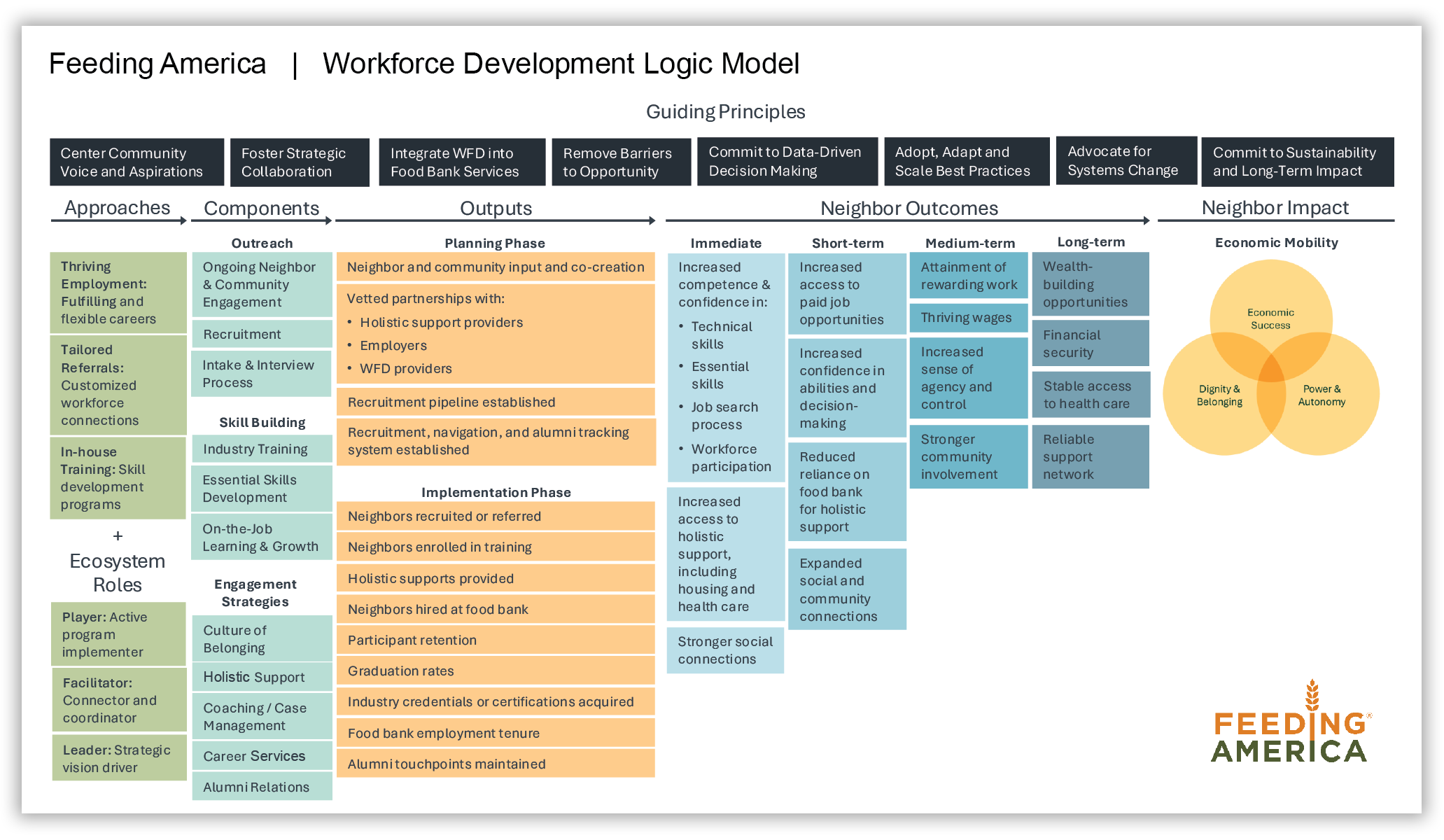1444x840 pixels.
Task: Click the Center Community Voice principle box
Action: (x=136, y=162)
